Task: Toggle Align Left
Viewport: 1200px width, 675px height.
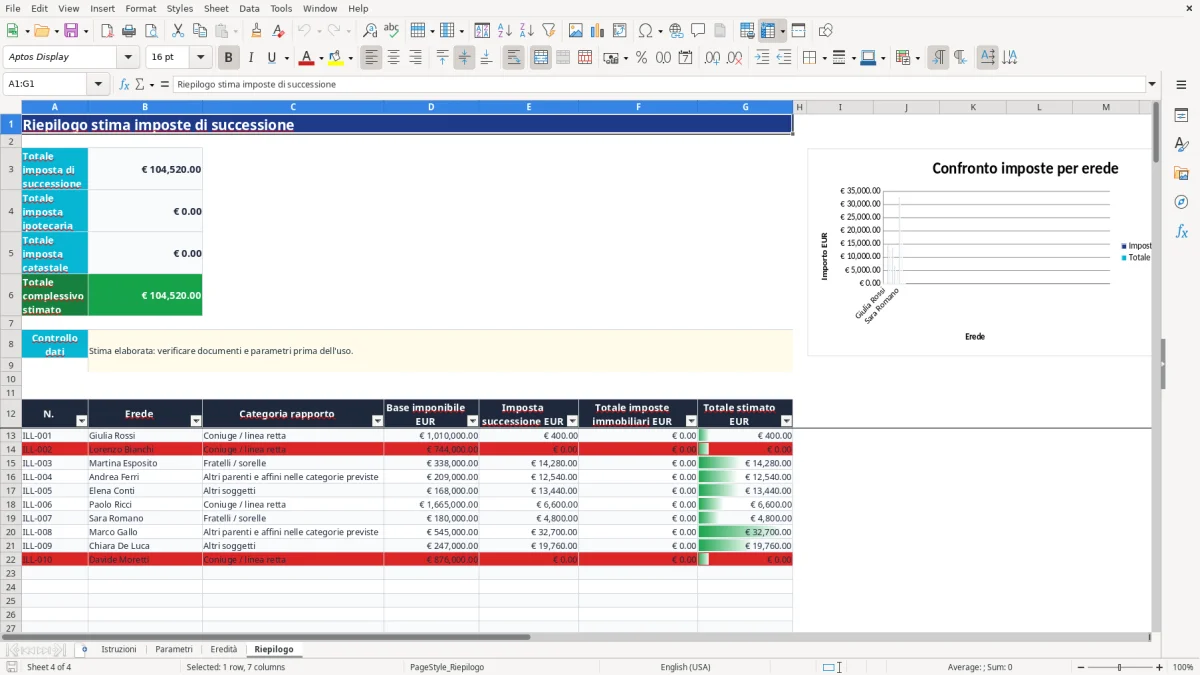Action: click(371, 58)
